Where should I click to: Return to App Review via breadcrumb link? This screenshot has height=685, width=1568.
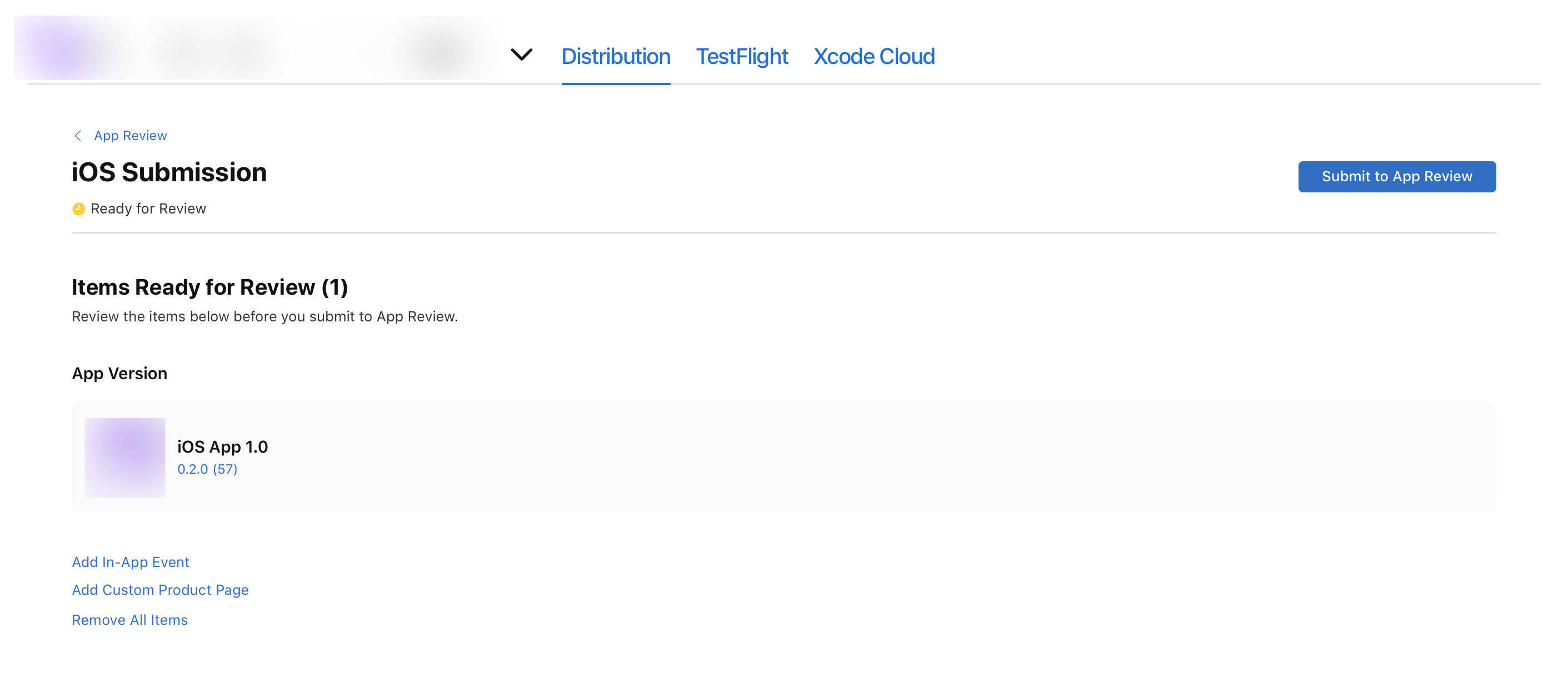coord(129,136)
